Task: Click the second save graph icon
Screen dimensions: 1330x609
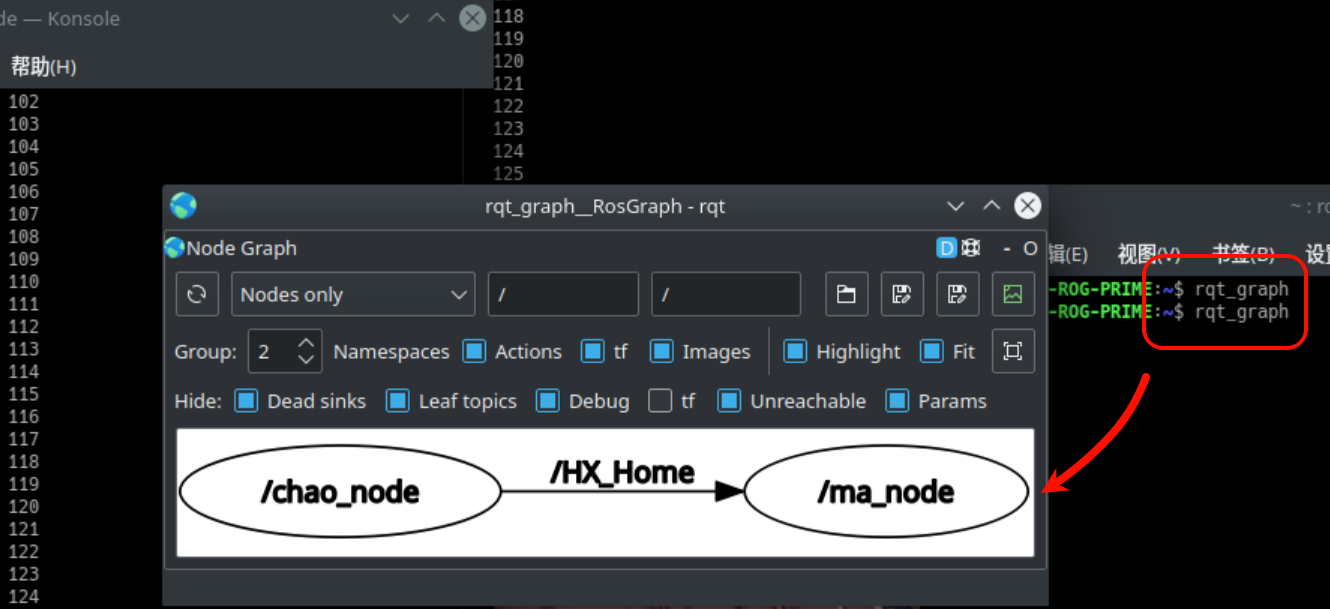Action: (957, 295)
